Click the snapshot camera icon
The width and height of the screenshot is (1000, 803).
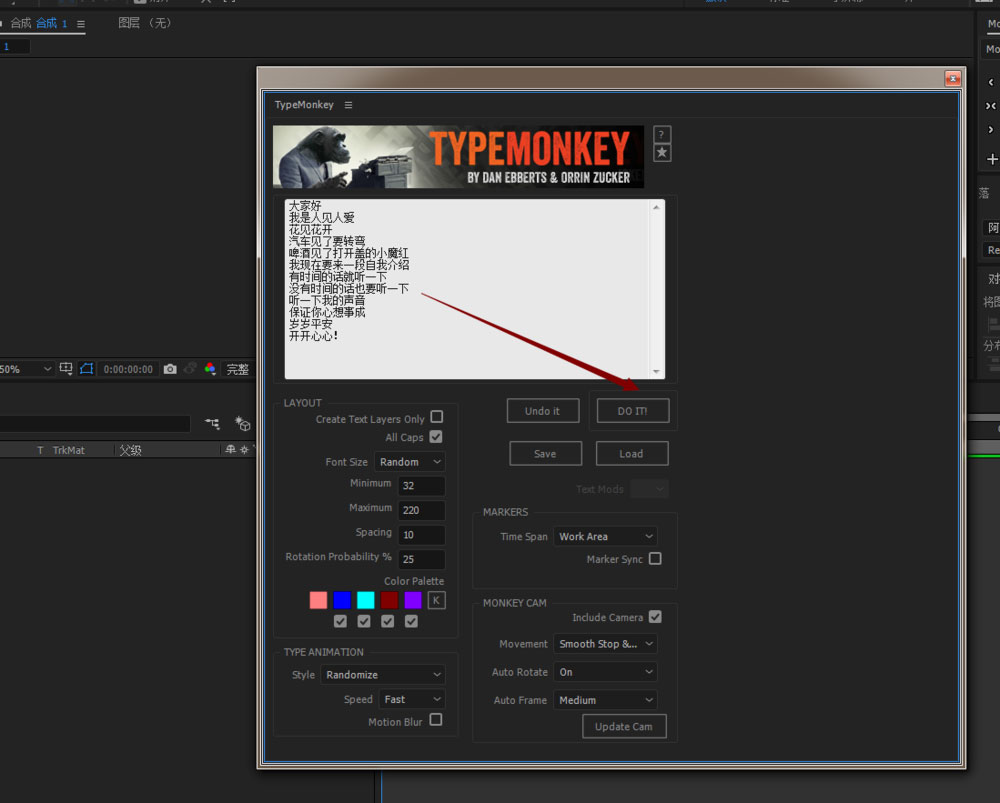click(x=170, y=369)
